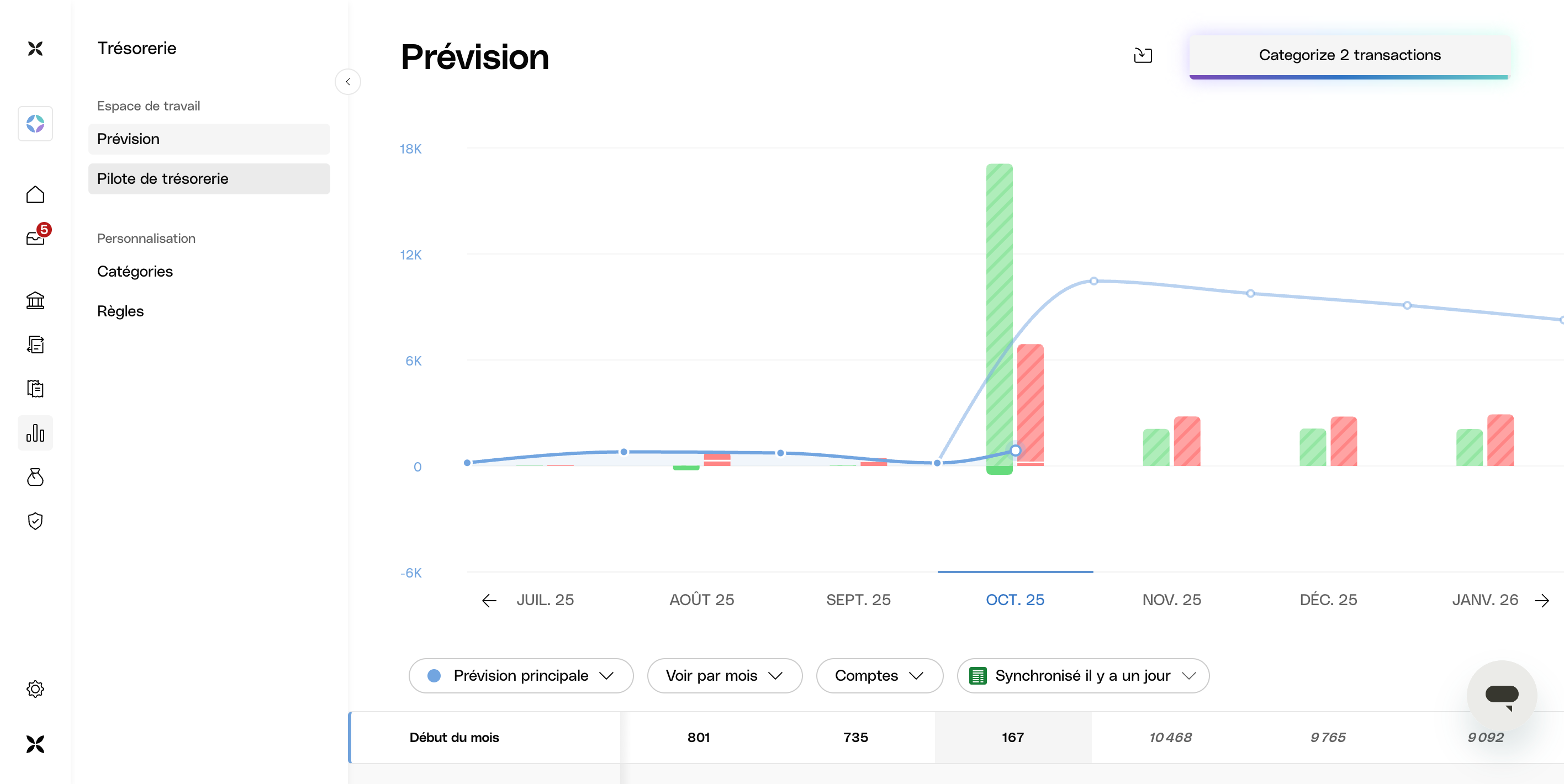
Task: Open the shield checkmark icon
Action: pyautogui.click(x=35, y=521)
